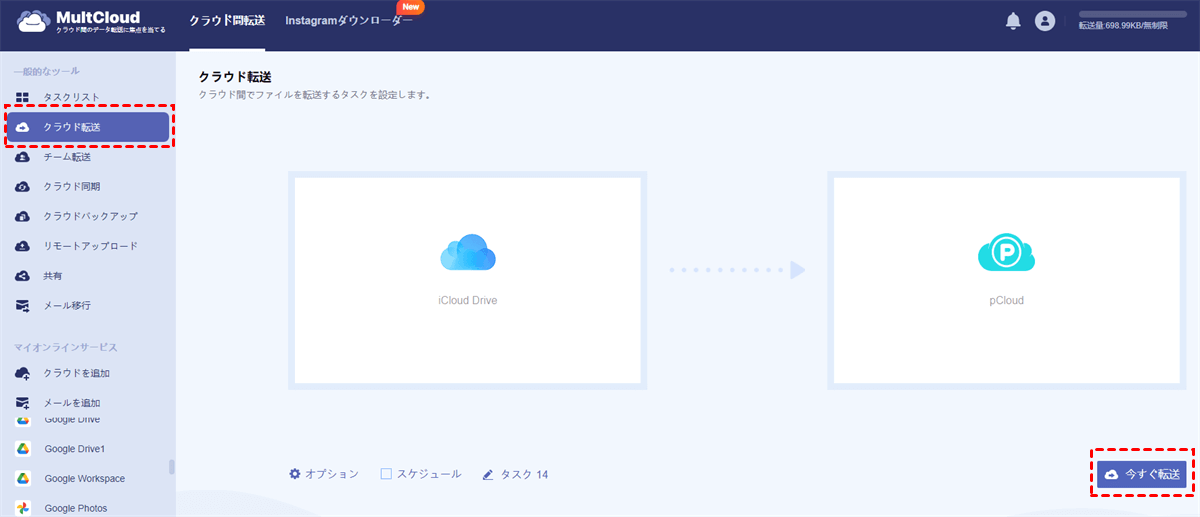Click the Cloud Backup sidebar icon
This screenshot has width=1200, height=517.
tap(22, 216)
